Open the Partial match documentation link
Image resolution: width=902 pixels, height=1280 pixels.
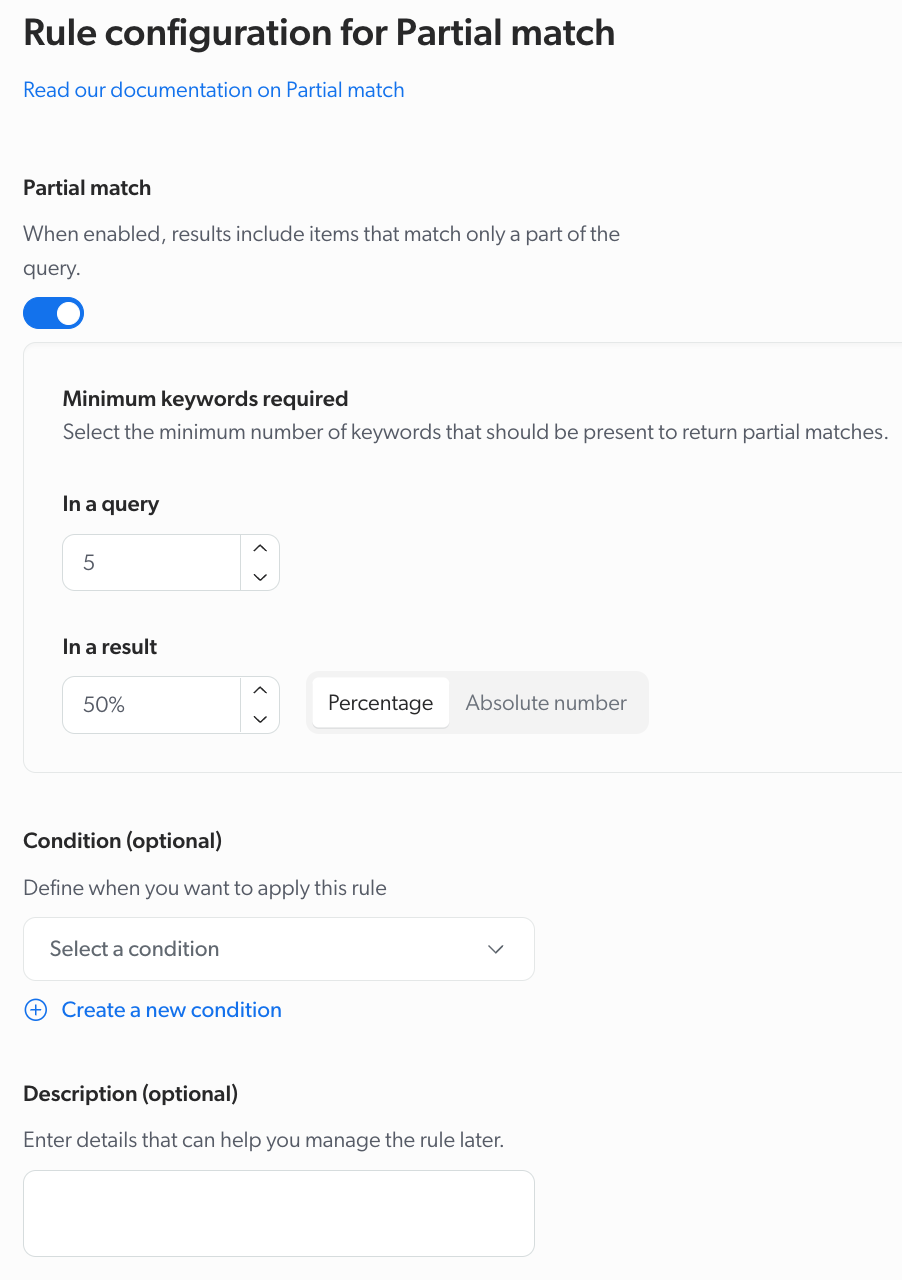pyautogui.click(x=214, y=90)
